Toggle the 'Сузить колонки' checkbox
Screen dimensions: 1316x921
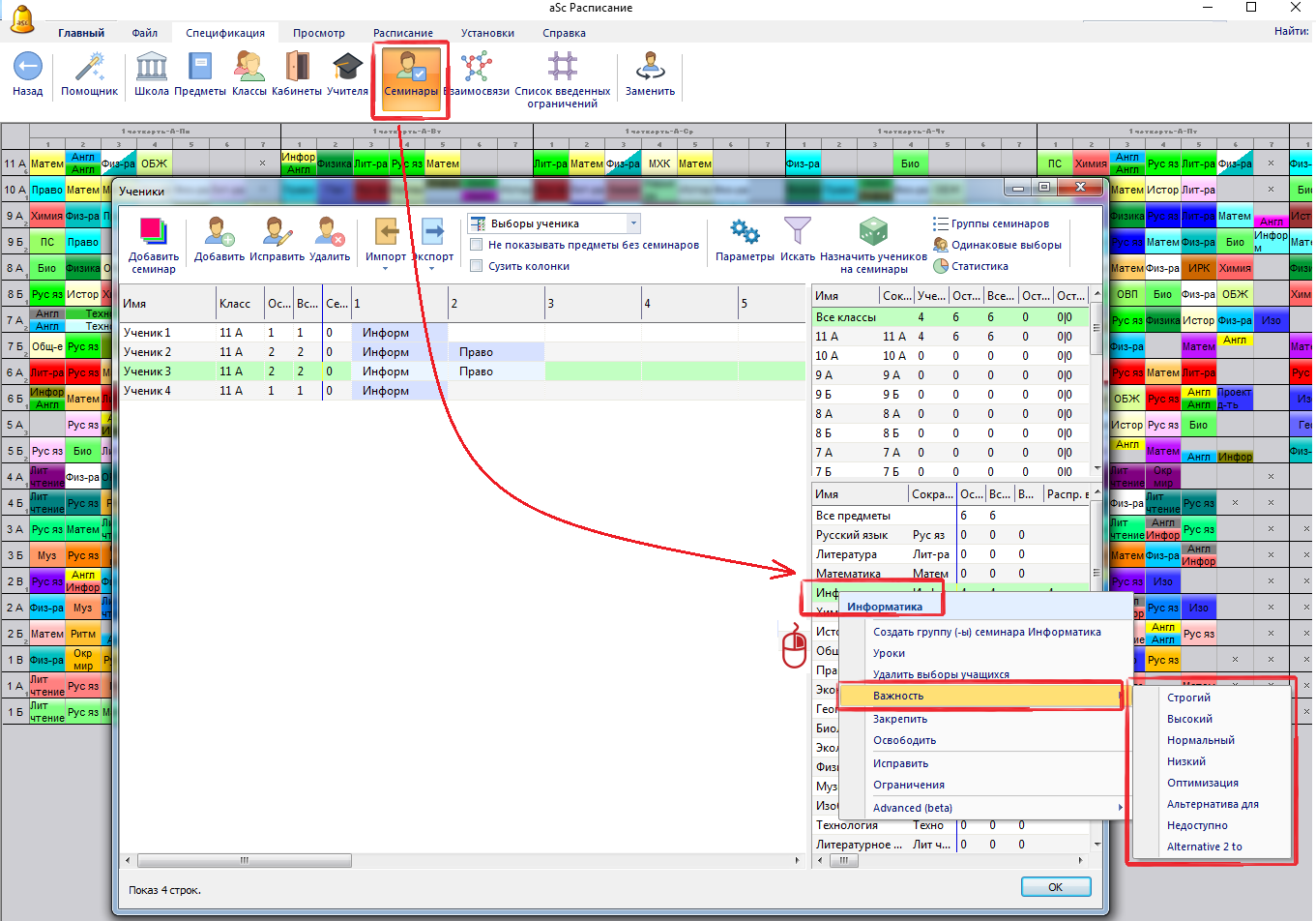click(x=477, y=266)
